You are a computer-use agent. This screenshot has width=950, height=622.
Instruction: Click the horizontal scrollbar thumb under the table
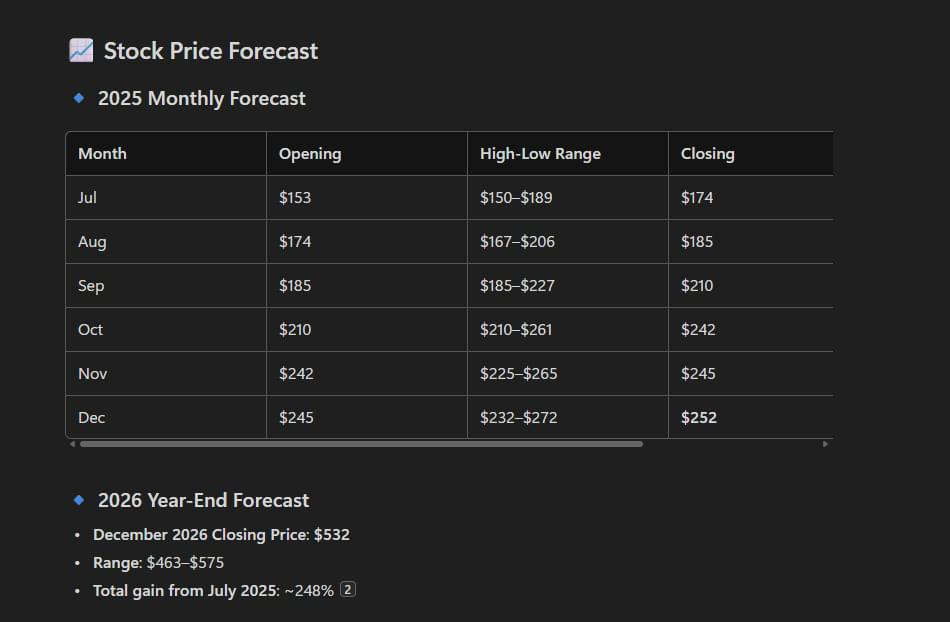(x=361, y=444)
